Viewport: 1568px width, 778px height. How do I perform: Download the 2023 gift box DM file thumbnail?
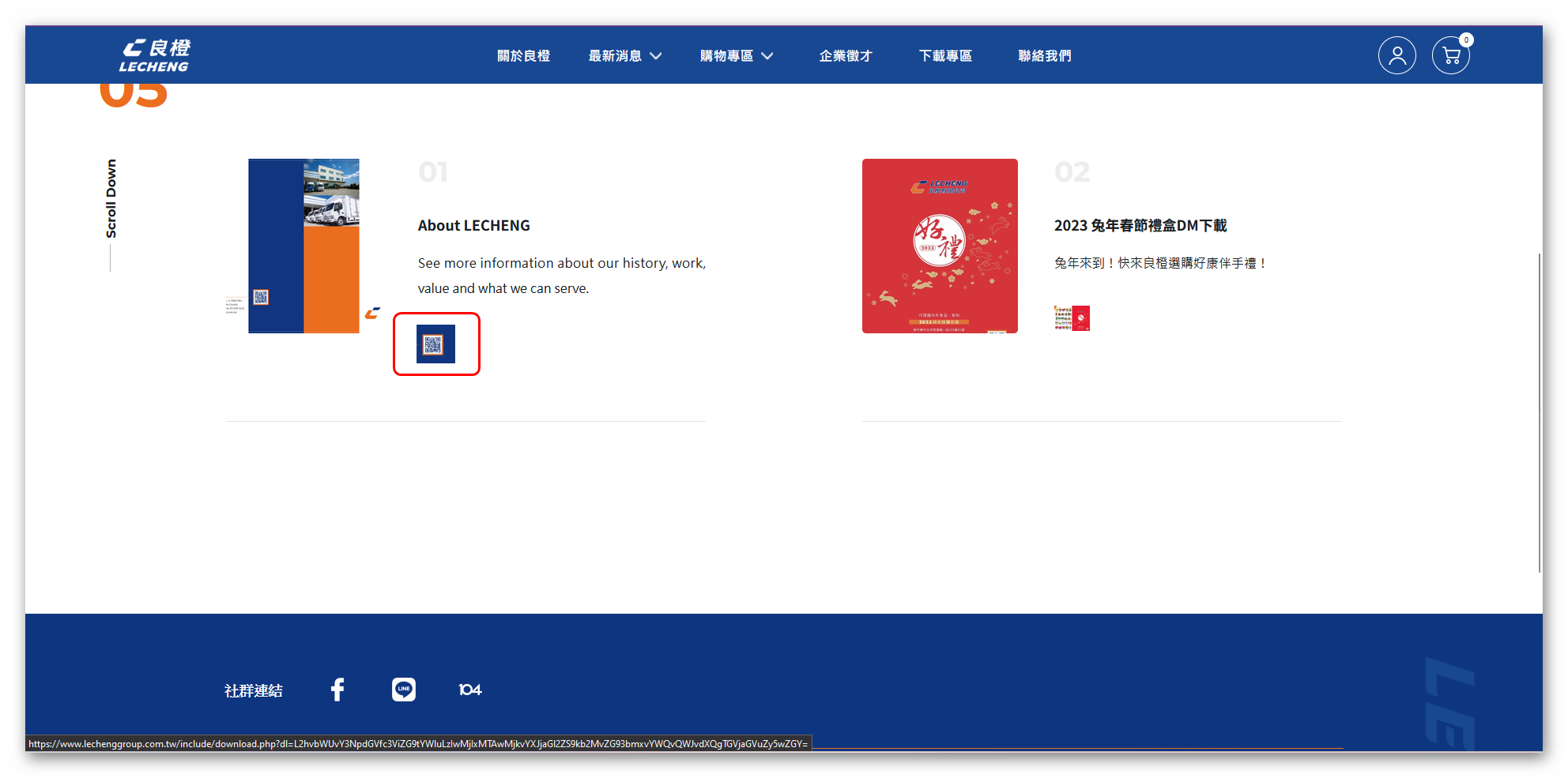pyautogui.click(x=1072, y=318)
